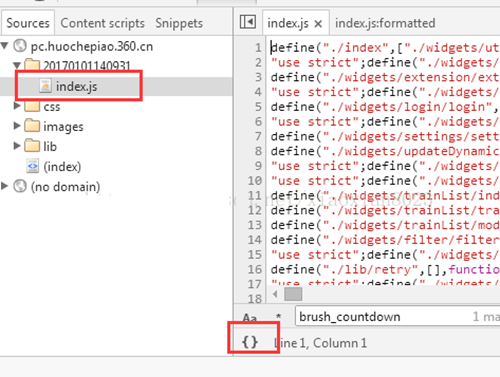Toggle regex .* search option
500x377 pixels.
(x=279, y=316)
